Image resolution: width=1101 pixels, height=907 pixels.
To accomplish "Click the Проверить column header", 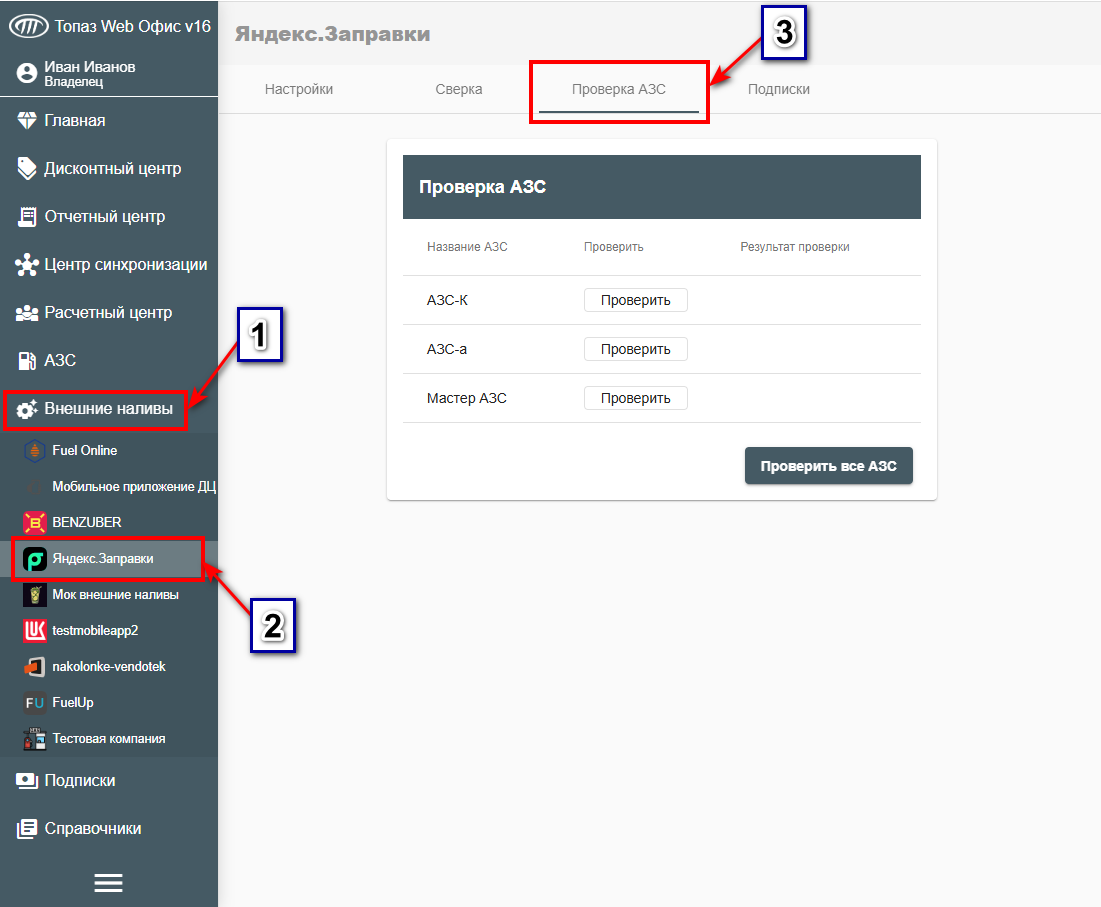I will click(614, 247).
